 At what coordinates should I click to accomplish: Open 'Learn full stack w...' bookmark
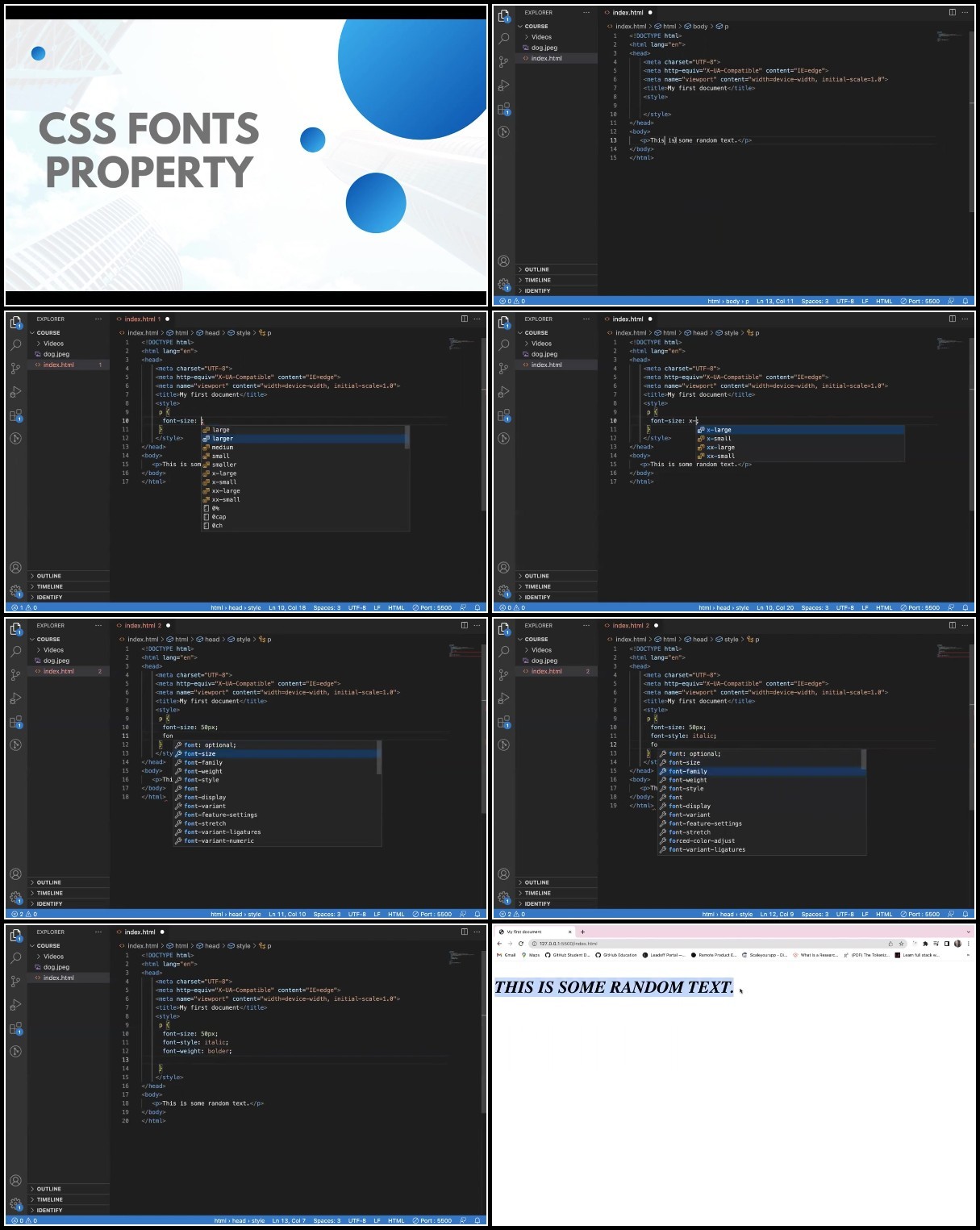(x=917, y=954)
